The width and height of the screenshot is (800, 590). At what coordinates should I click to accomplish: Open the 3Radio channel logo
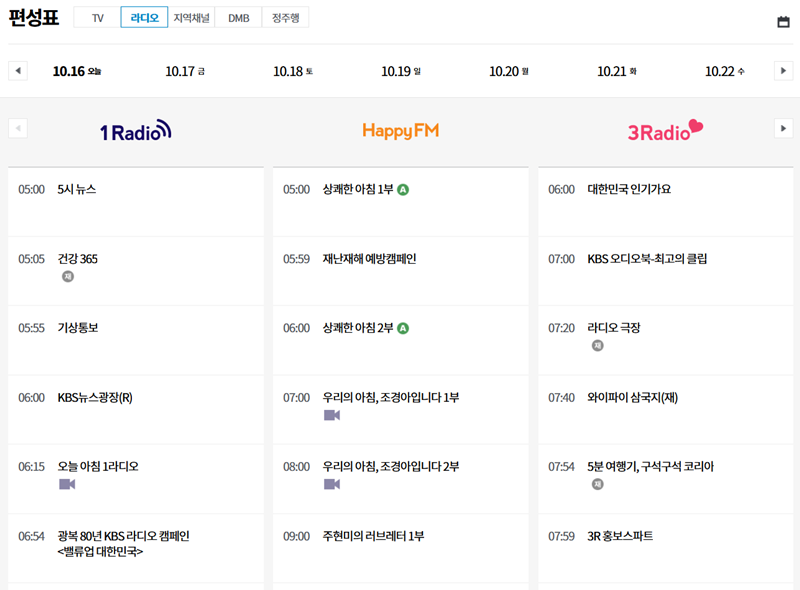click(x=665, y=131)
